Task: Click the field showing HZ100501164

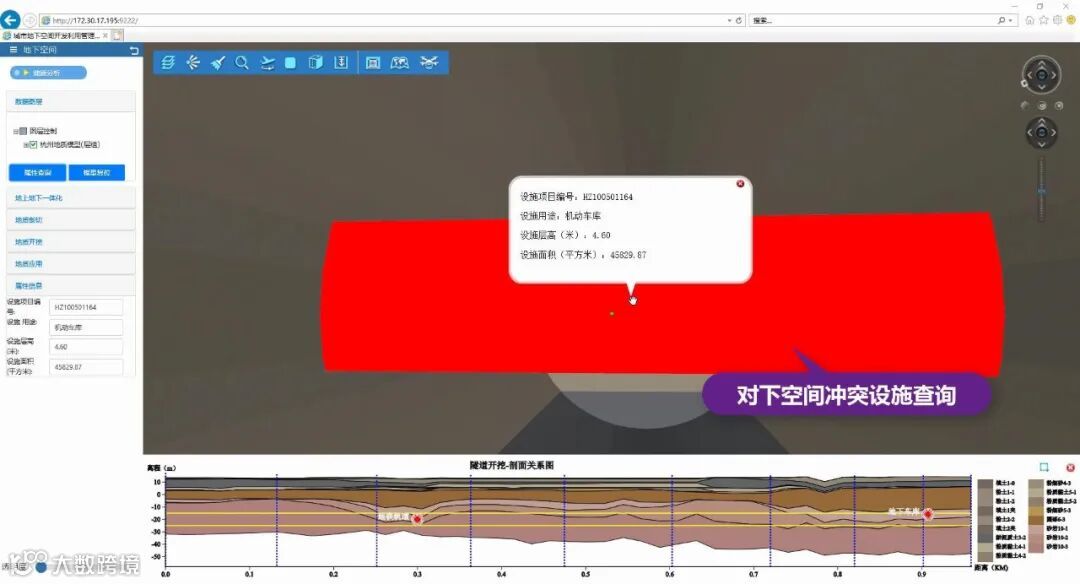Action: click(86, 307)
